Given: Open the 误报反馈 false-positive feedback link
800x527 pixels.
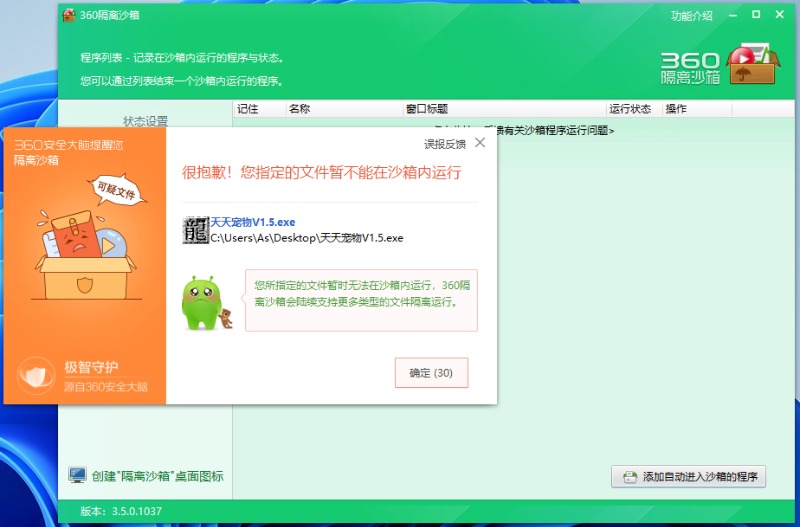Looking at the screenshot, I should point(444,144).
